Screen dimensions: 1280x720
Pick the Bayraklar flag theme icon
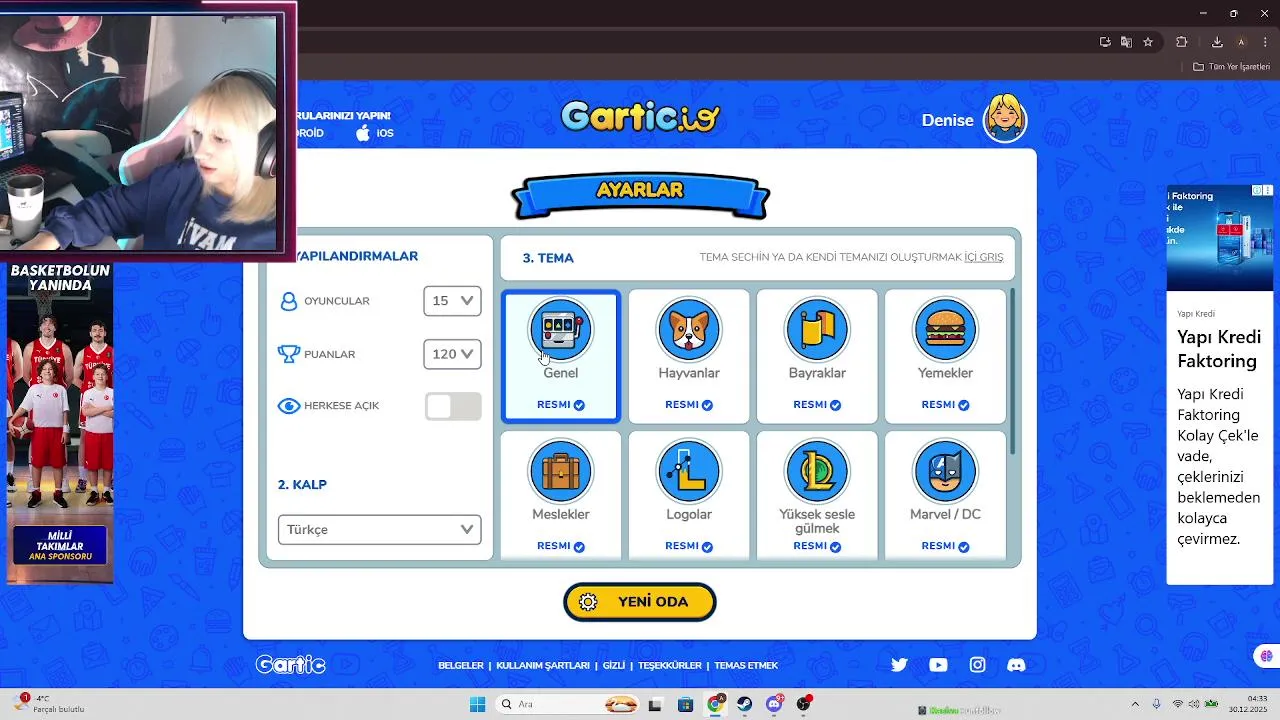coord(817,330)
